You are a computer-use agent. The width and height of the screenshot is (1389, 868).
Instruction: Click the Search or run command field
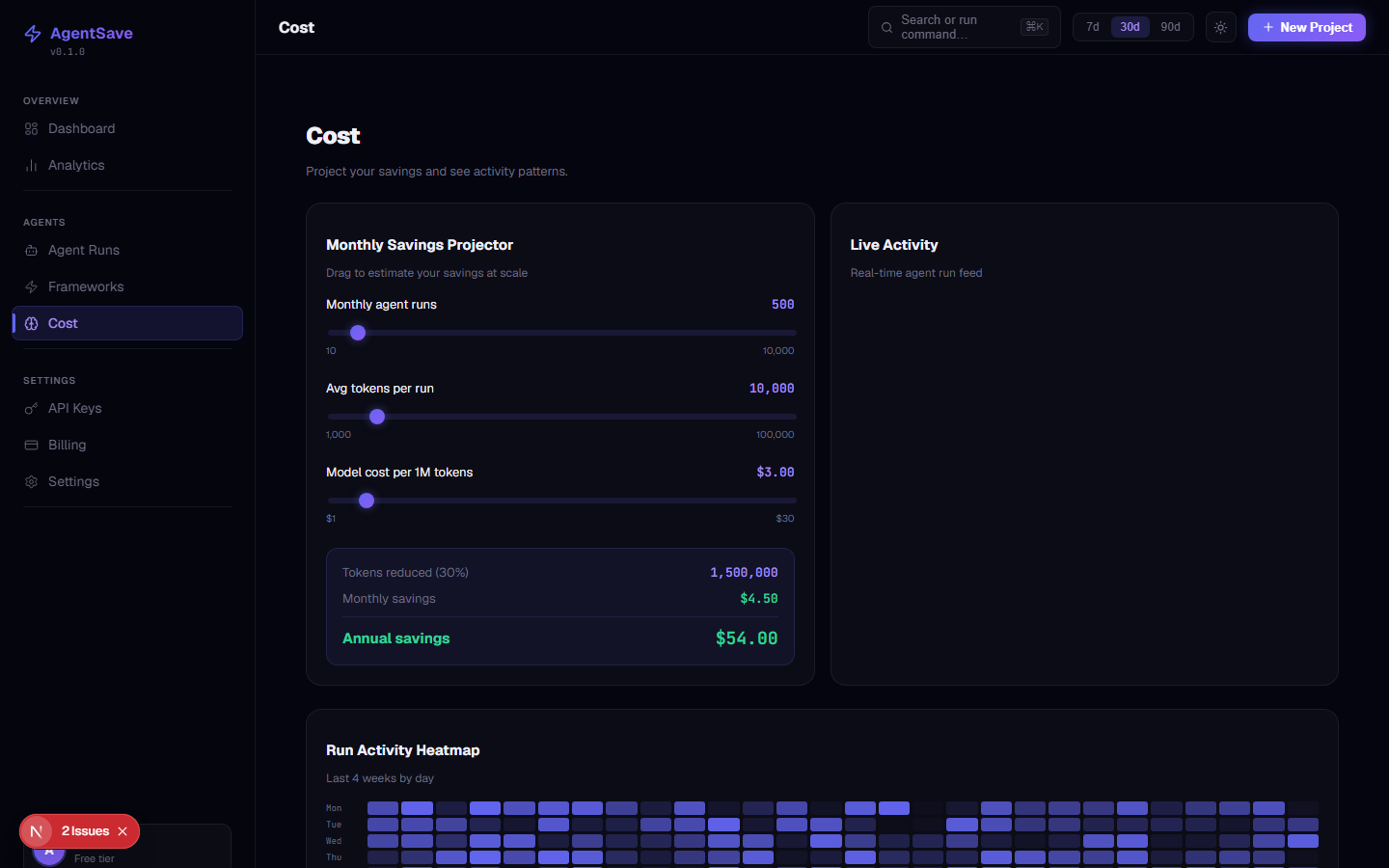pyautogui.click(x=965, y=27)
